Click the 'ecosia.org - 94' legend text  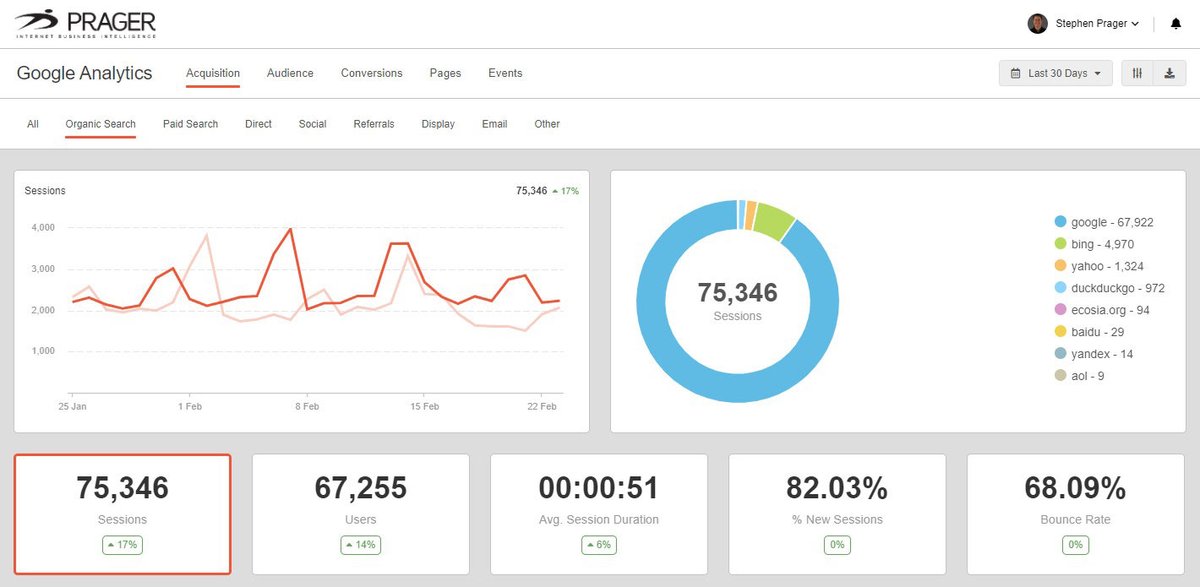click(x=1110, y=310)
